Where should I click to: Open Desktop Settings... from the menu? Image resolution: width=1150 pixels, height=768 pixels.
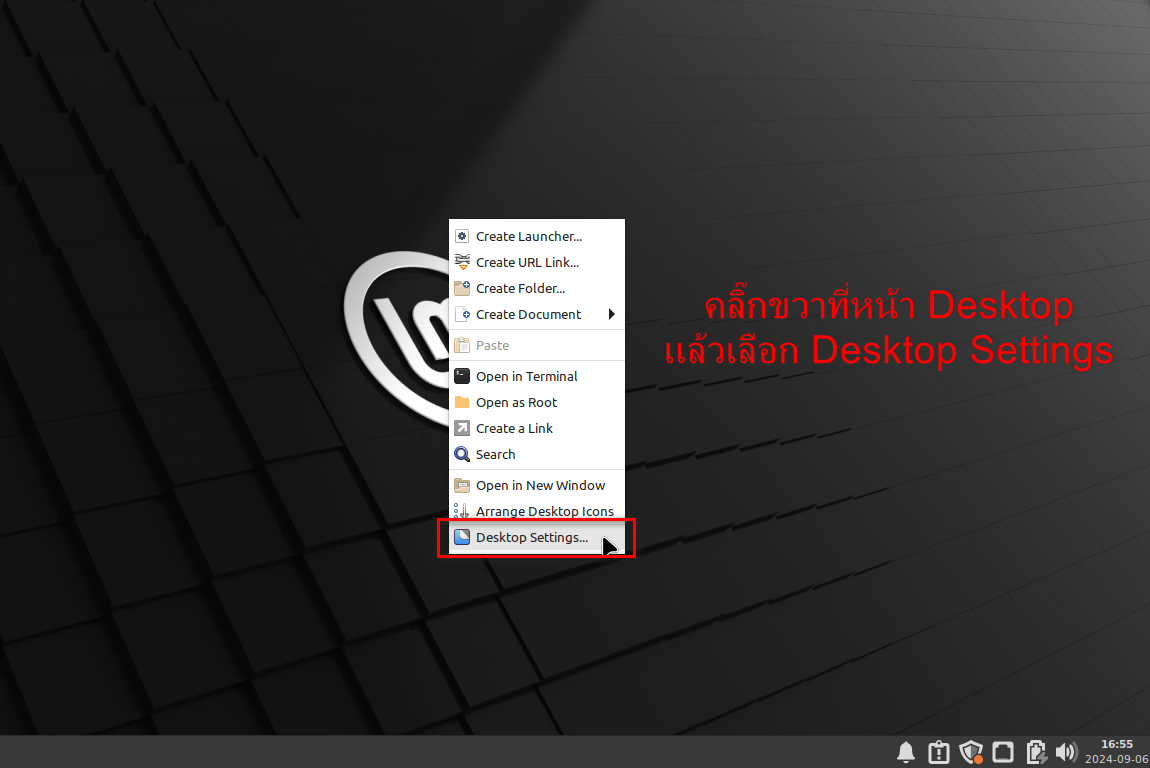pyautogui.click(x=536, y=538)
